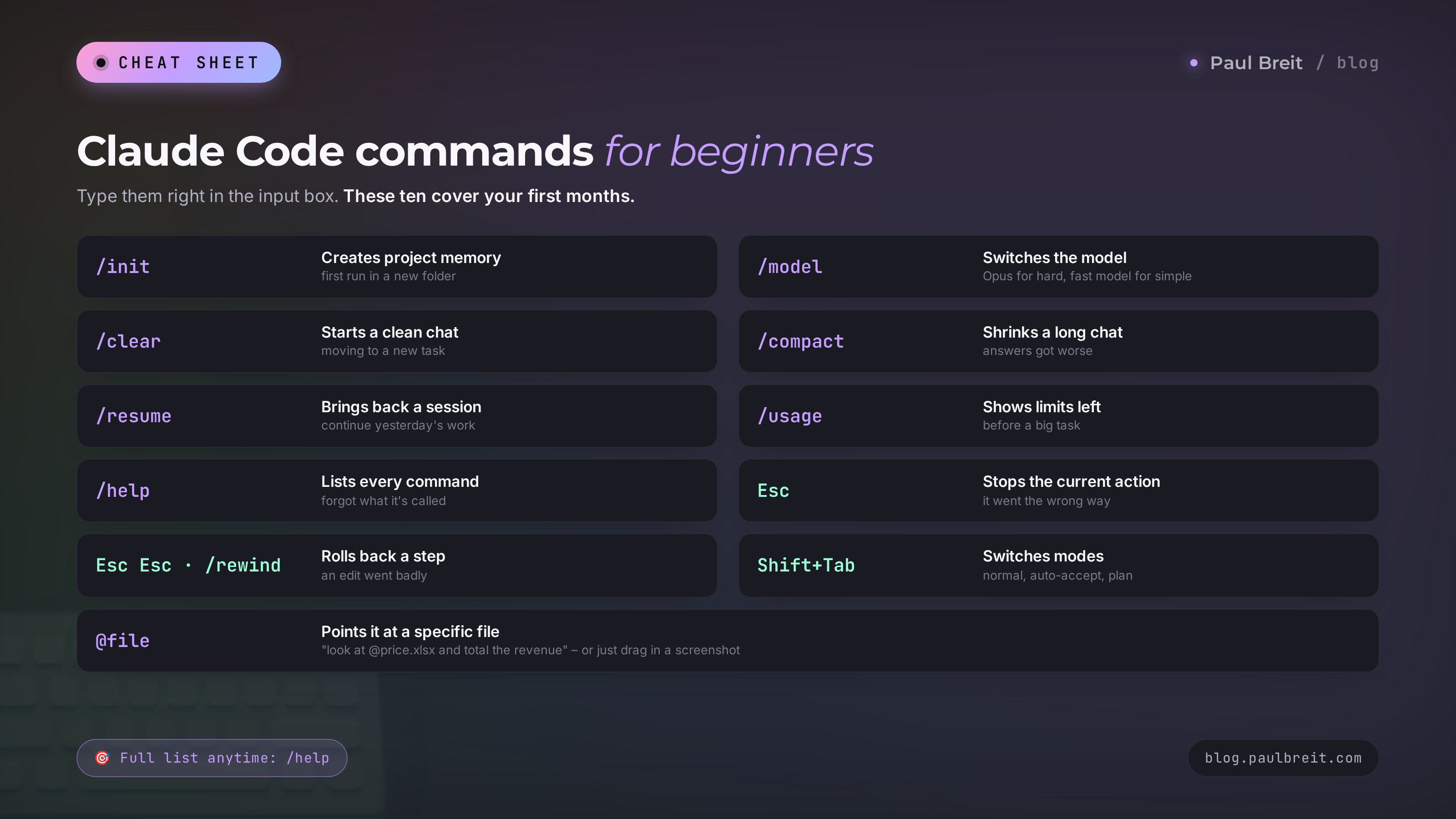The width and height of the screenshot is (1456, 819).
Task: Click 'moving to a new task' note
Action: 383,350
